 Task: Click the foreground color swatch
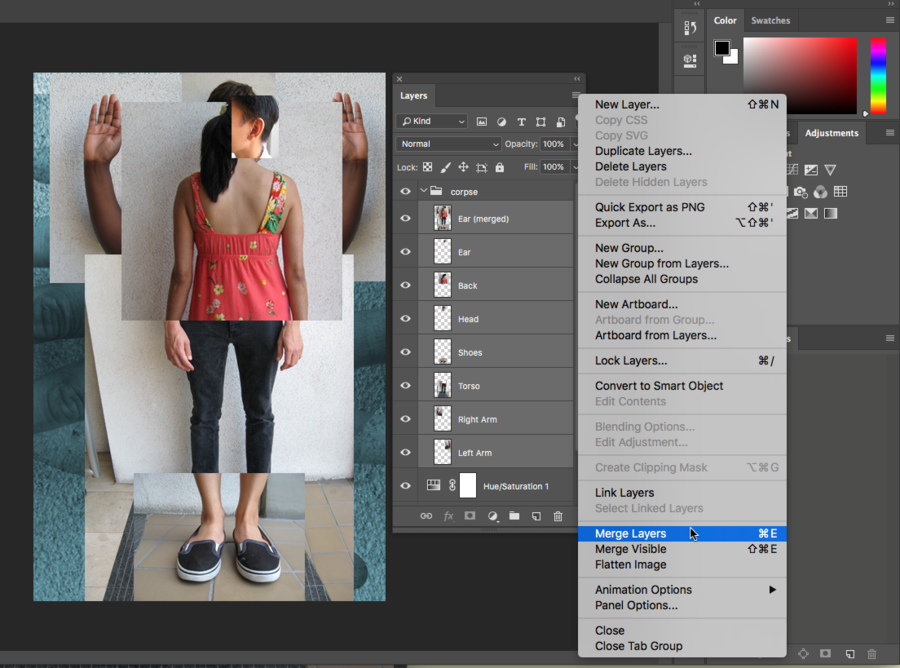722,48
